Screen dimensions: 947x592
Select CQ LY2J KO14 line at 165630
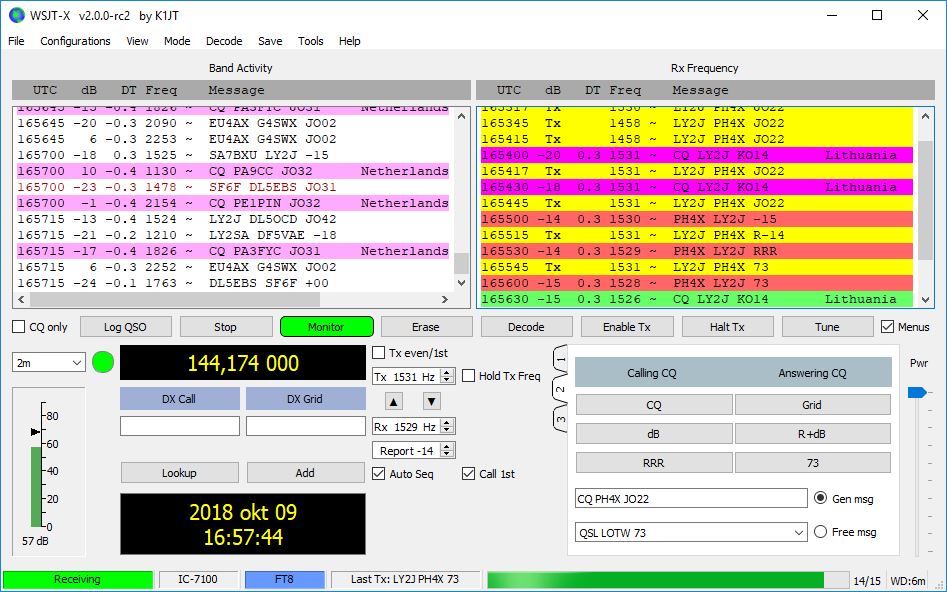tap(697, 299)
